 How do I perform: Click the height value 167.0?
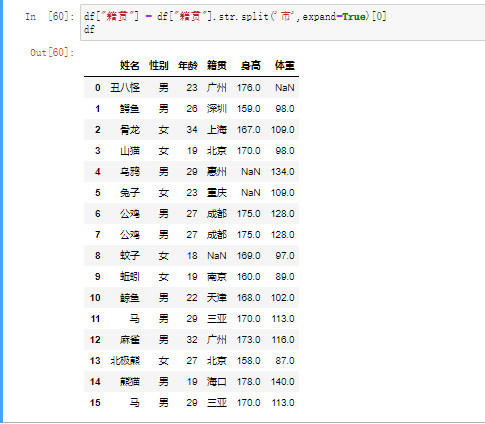(x=249, y=130)
